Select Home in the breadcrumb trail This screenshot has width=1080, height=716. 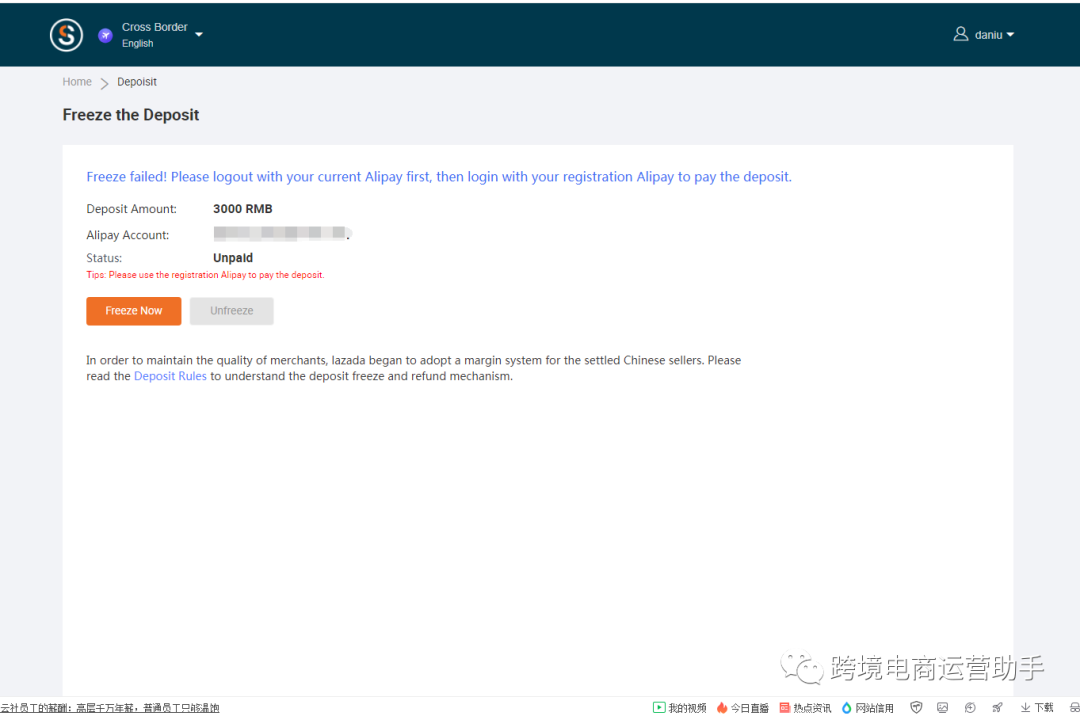pos(77,81)
